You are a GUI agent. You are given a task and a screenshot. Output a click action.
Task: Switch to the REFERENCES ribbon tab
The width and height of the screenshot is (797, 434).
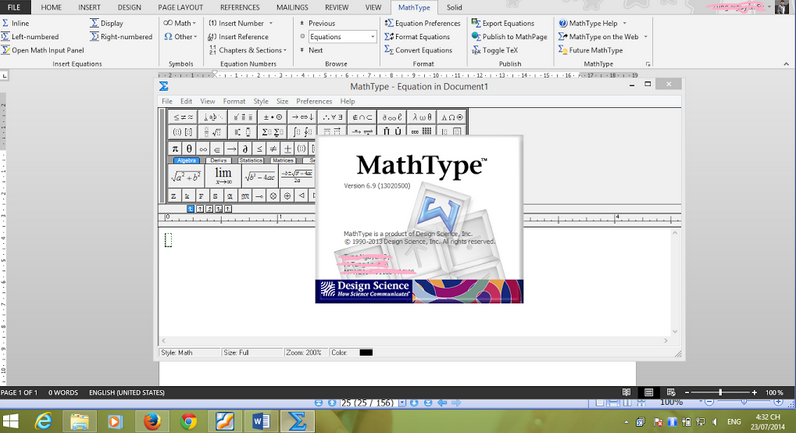(240, 7)
